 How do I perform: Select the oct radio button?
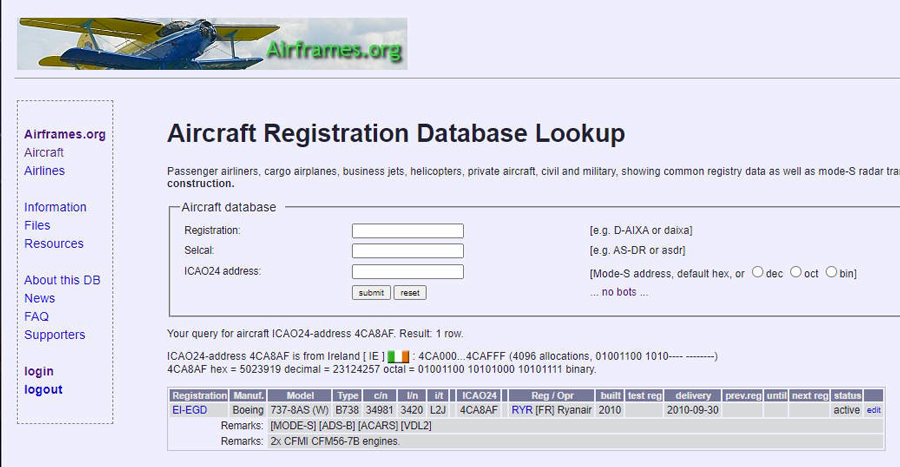tap(796, 272)
